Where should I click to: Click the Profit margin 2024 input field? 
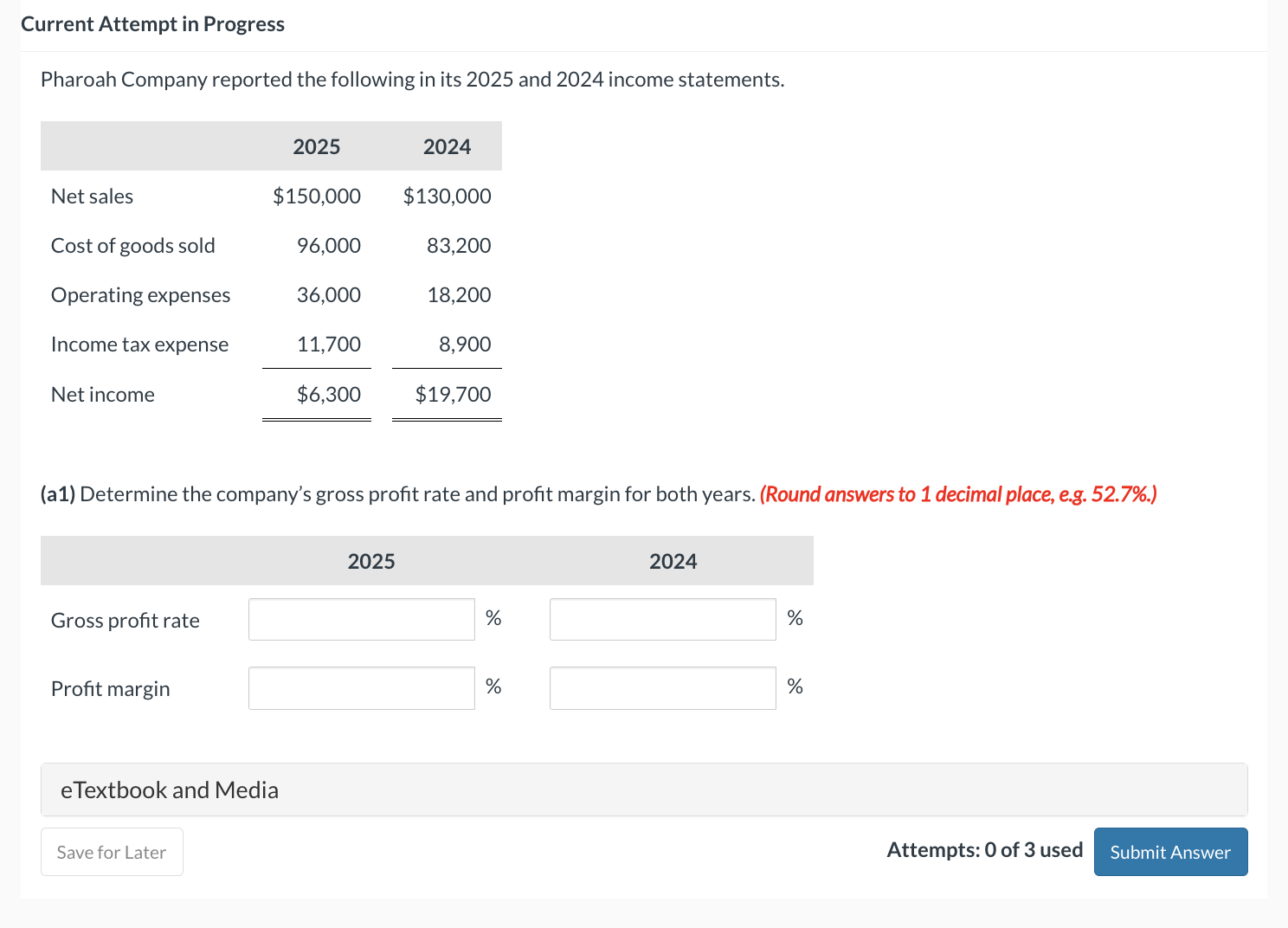tap(662, 687)
